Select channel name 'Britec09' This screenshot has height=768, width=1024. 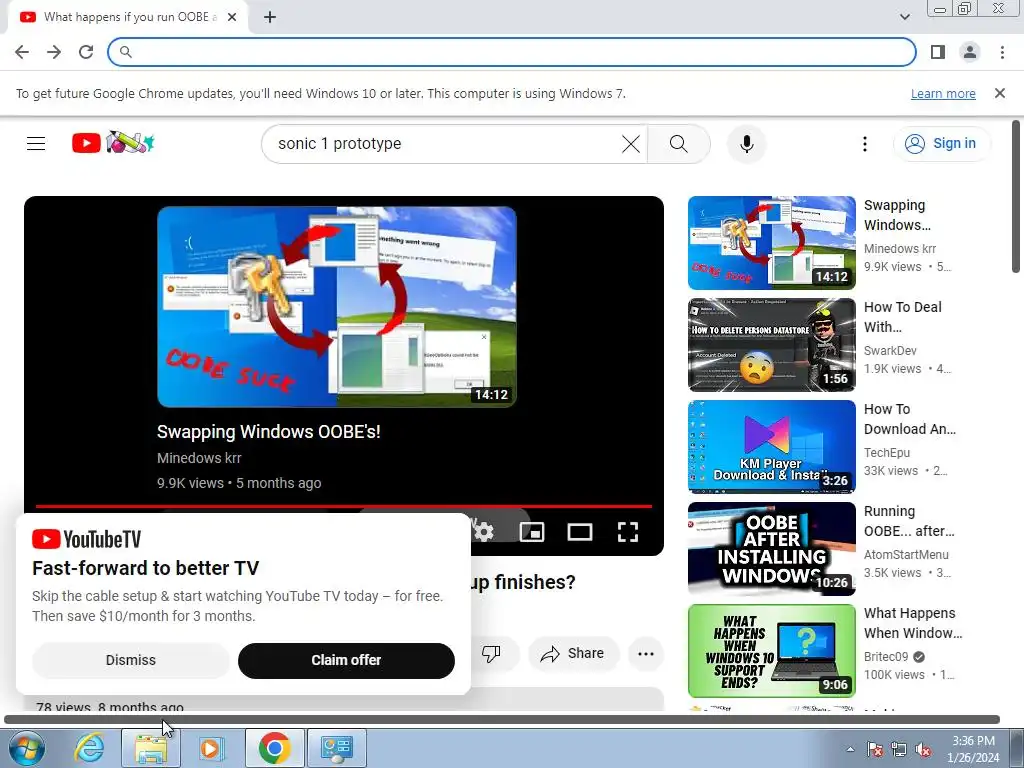point(886,656)
